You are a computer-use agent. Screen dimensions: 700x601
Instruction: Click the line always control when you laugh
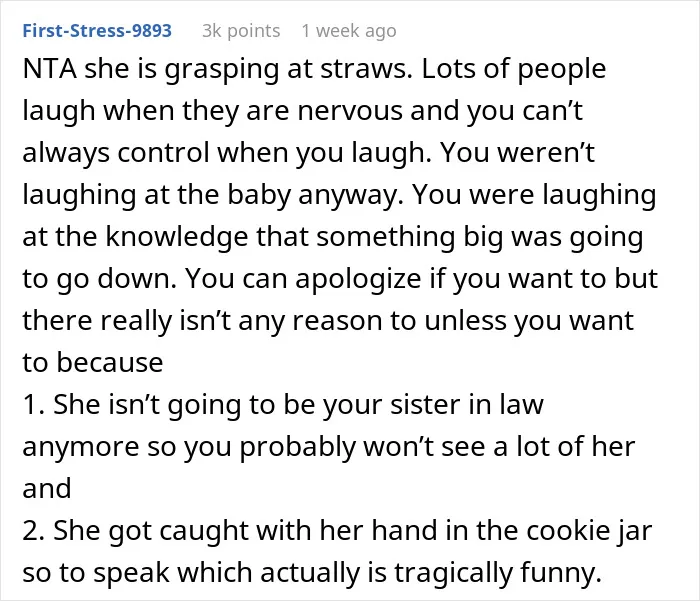click(308, 153)
